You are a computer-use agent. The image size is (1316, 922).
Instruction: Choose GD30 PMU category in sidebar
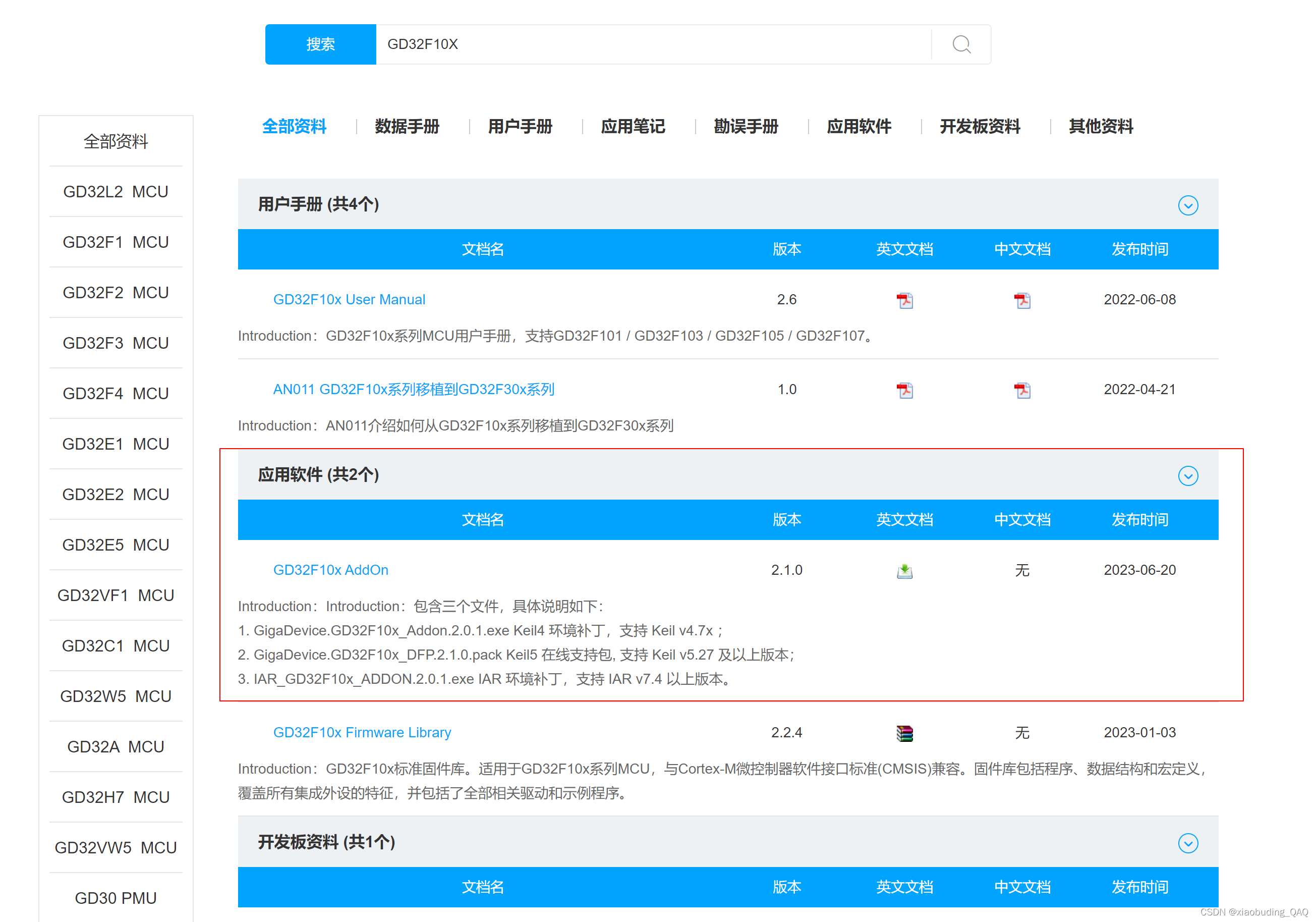click(x=116, y=898)
